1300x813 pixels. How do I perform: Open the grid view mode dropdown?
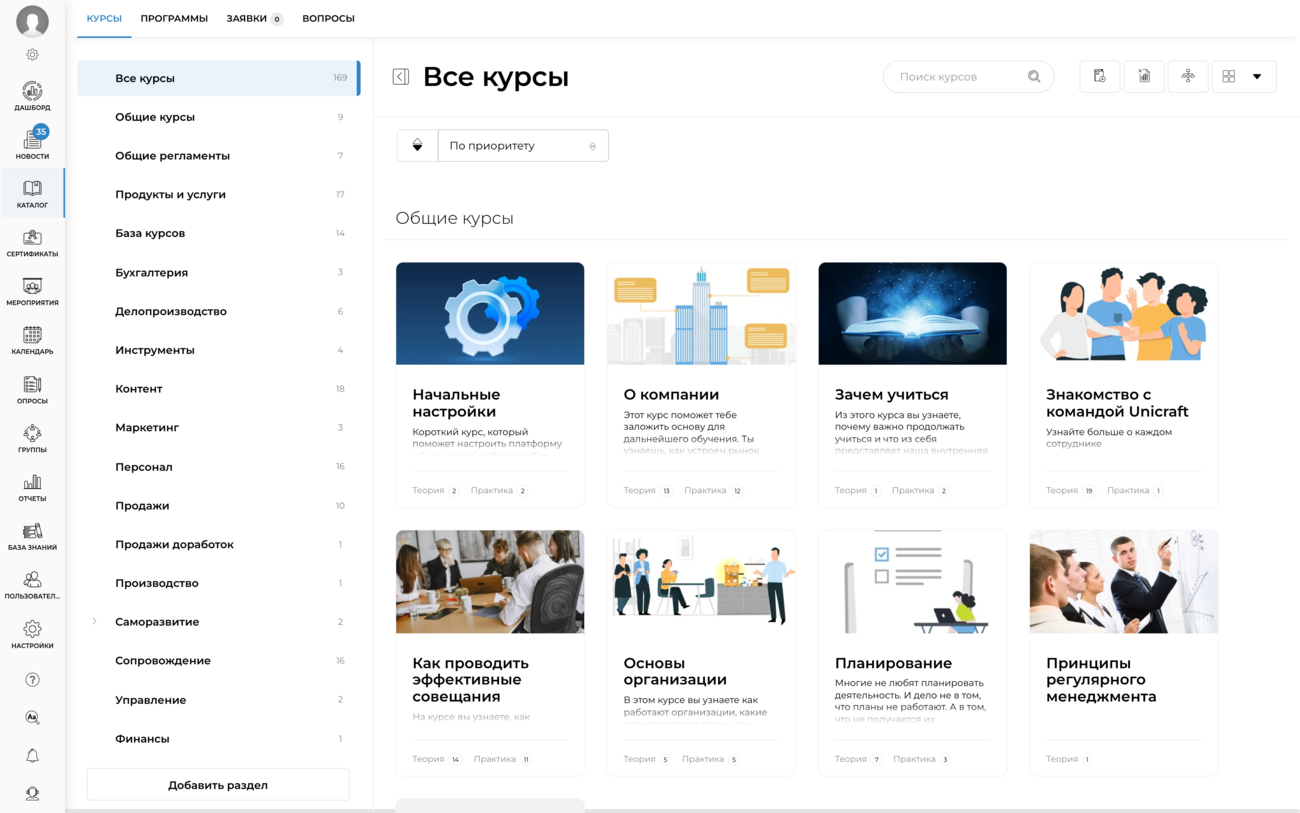click(1244, 77)
